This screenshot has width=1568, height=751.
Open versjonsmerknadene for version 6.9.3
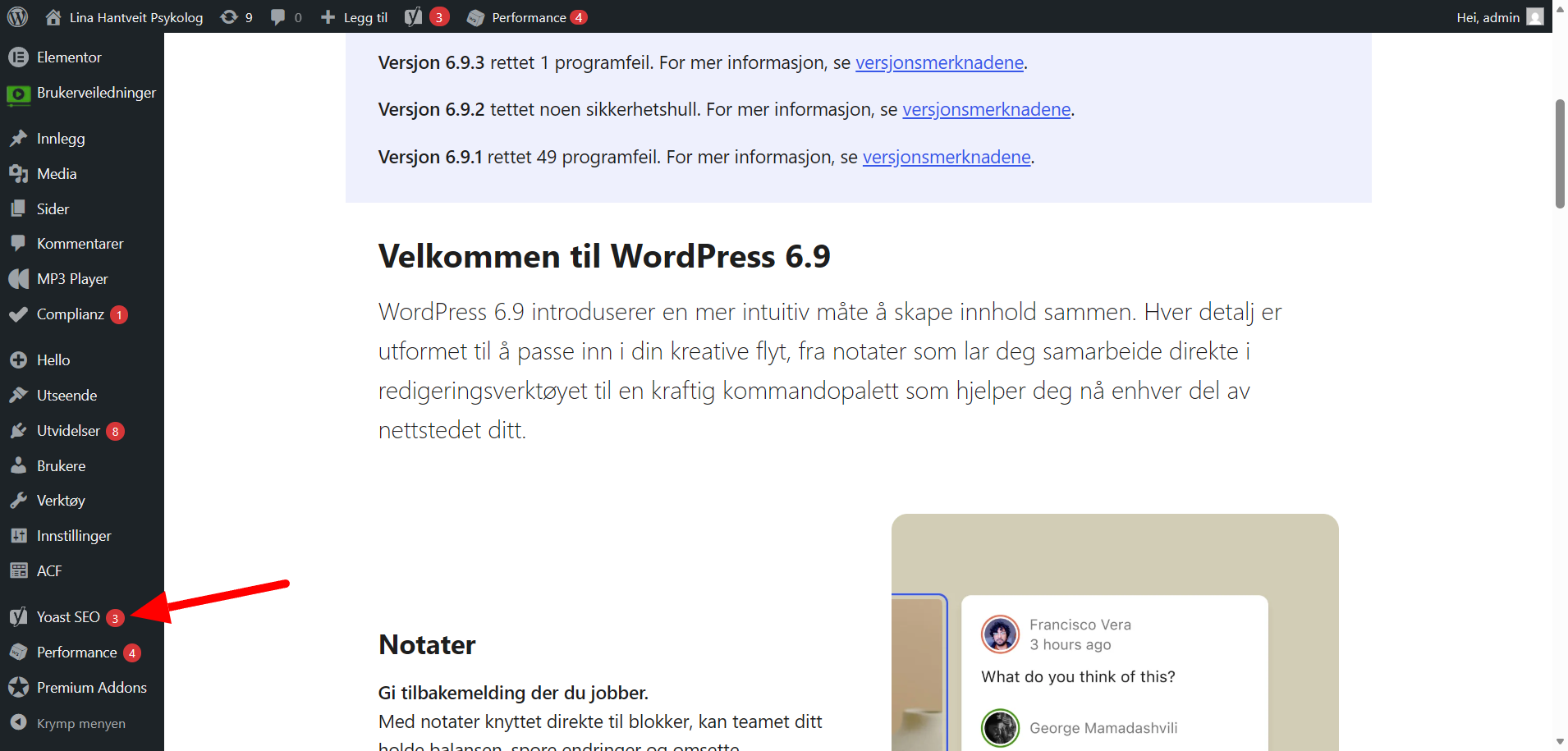pos(939,62)
